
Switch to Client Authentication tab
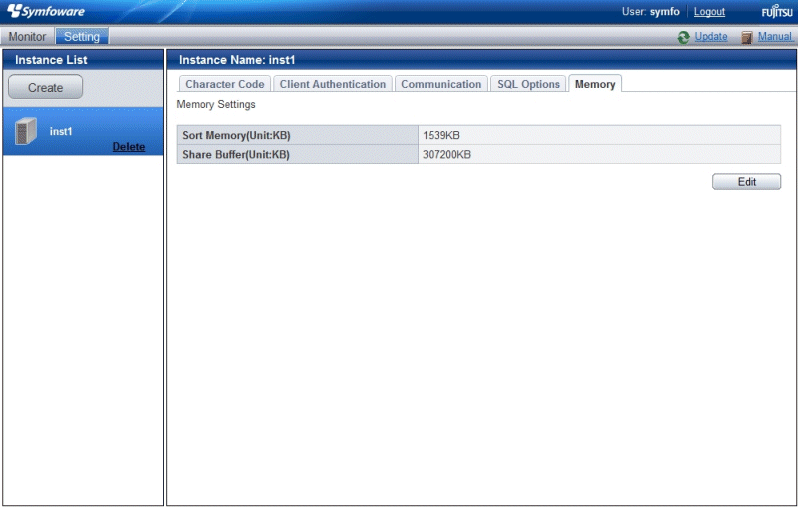coord(333,84)
